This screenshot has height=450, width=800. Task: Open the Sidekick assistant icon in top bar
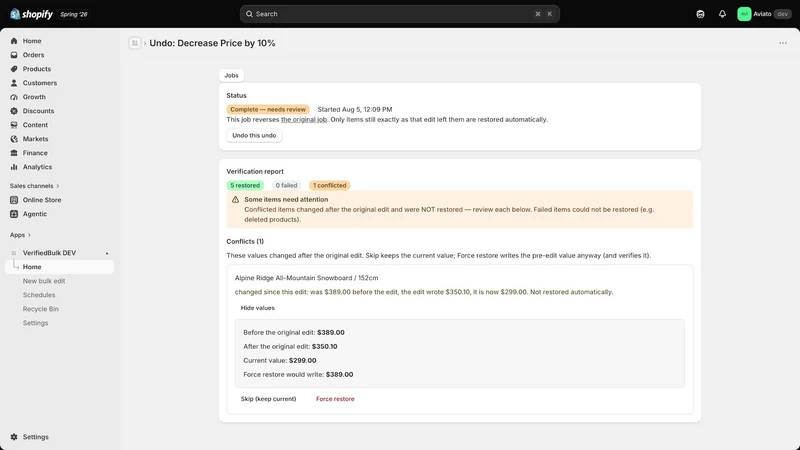click(x=700, y=14)
